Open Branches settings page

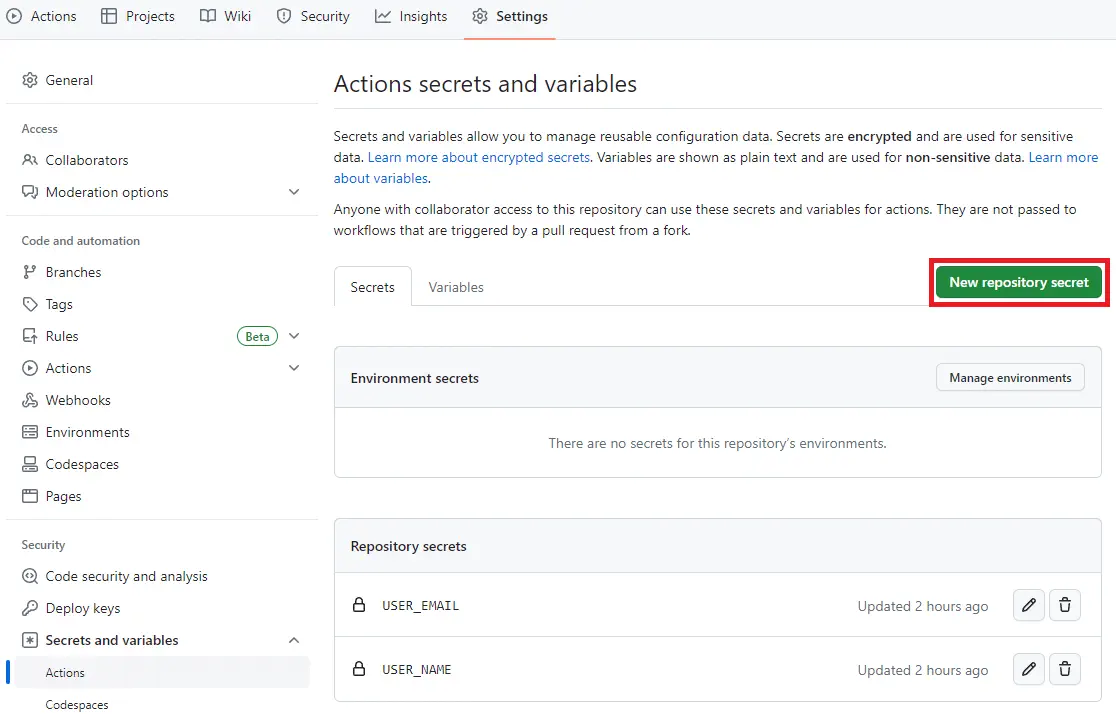(x=73, y=272)
